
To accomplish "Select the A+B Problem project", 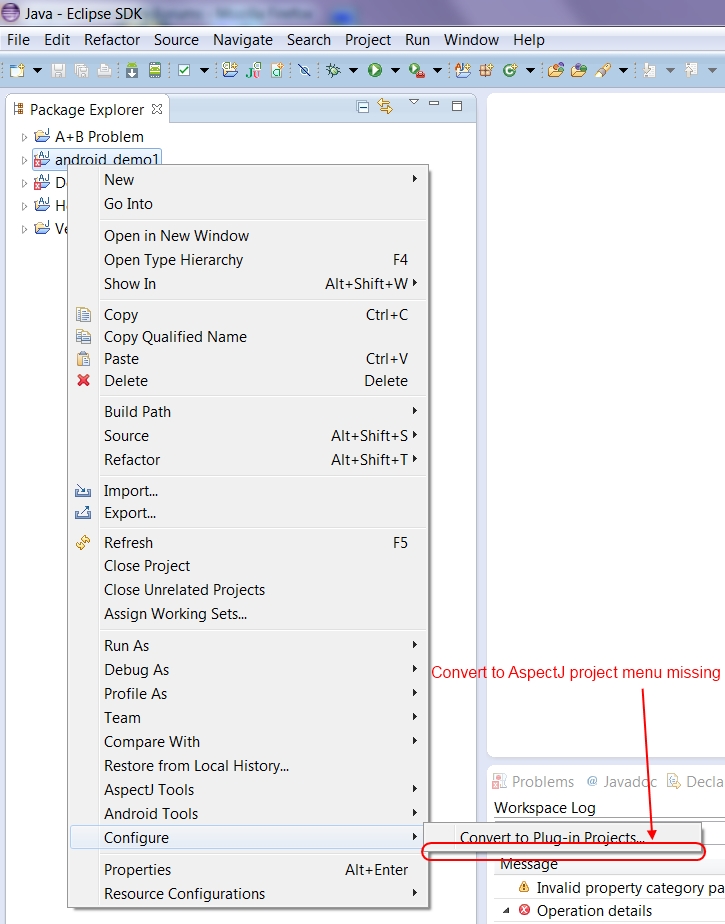I will point(99,137).
